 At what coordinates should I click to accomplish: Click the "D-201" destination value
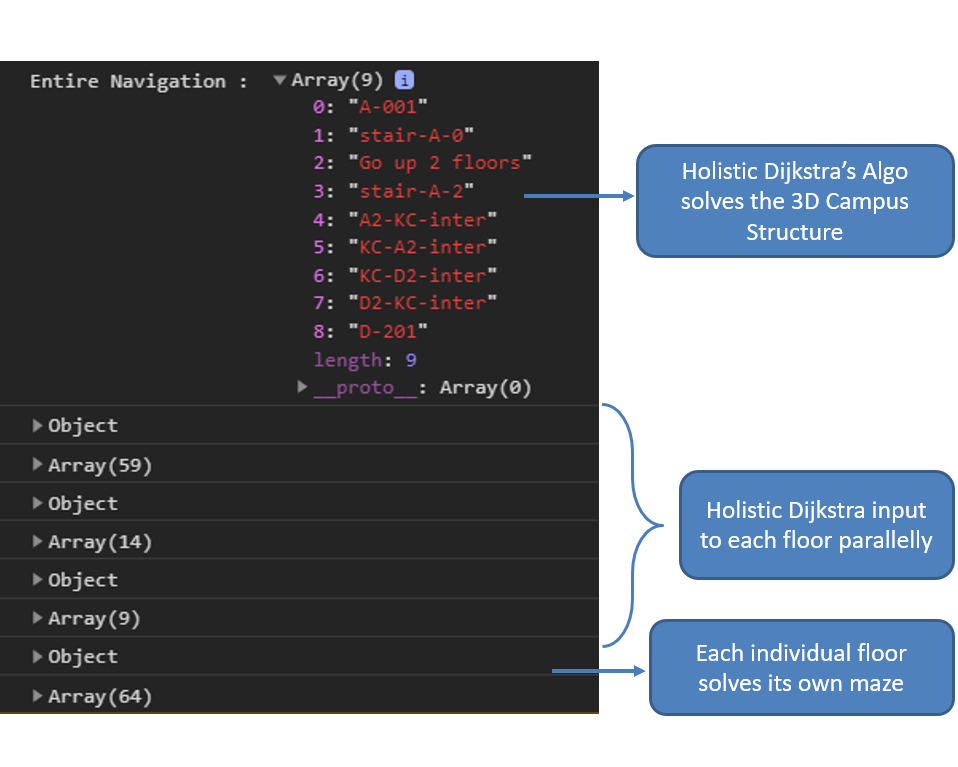pyautogui.click(x=388, y=331)
